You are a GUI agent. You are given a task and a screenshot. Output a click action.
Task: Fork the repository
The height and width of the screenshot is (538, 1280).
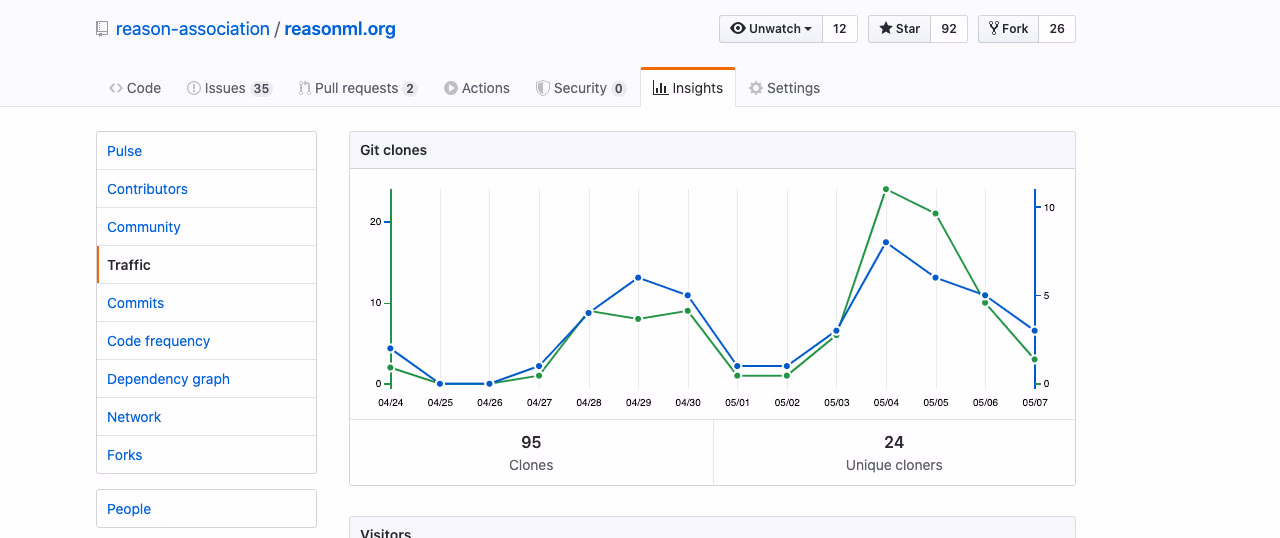click(1008, 29)
